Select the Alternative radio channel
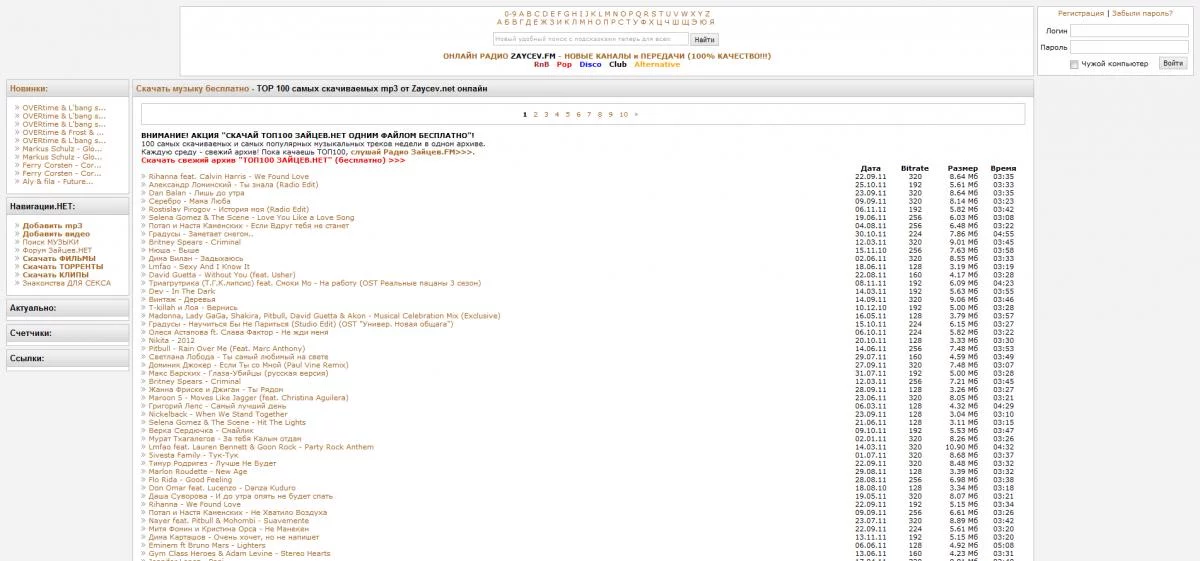Image resolution: width=1200 pixels, height=561 pixels. (x=657, y=64)
